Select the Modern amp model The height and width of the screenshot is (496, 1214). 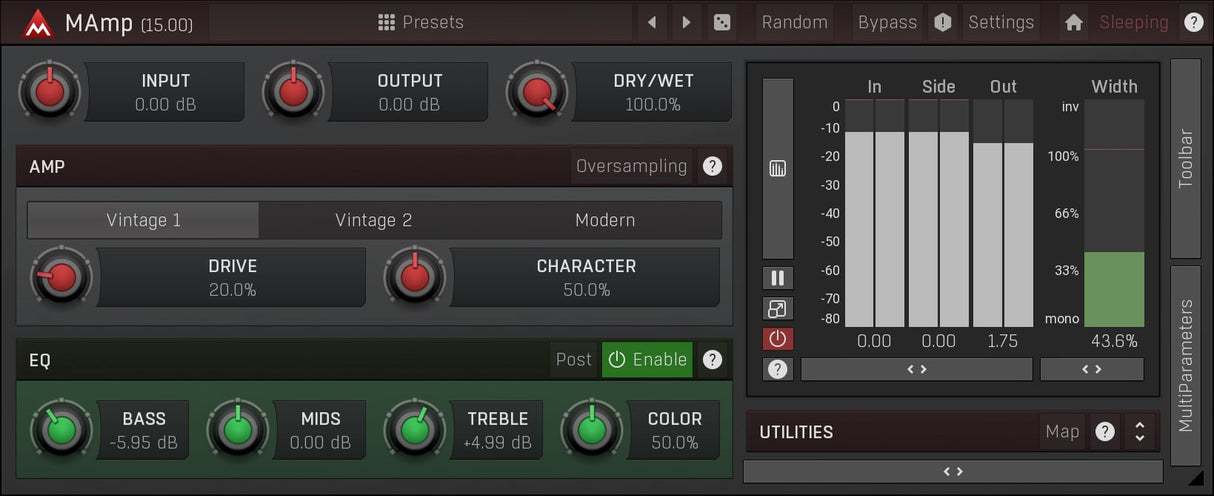pos(604,220)
